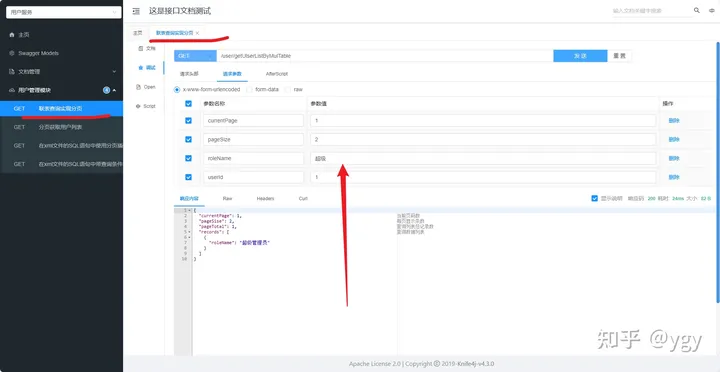Image resolution: width=720 pixels, height=372 pixels.
Task: Click the badge showing 4 interfaces
Action: [107, 90]
